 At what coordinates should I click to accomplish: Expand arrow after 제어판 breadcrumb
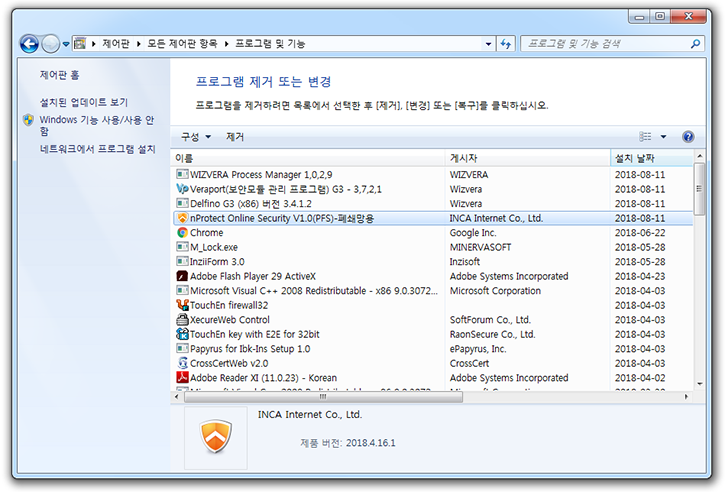pos(138,44)
